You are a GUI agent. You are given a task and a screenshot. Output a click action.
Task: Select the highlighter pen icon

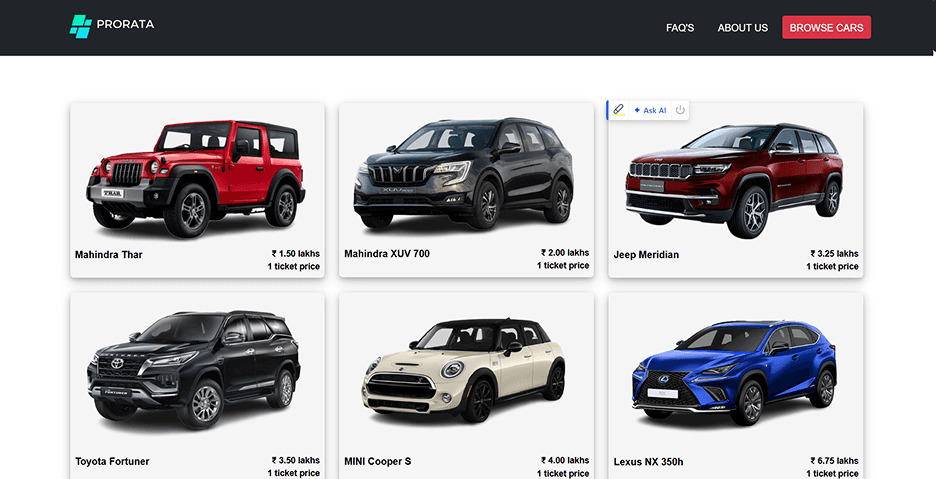coord(618,110)
